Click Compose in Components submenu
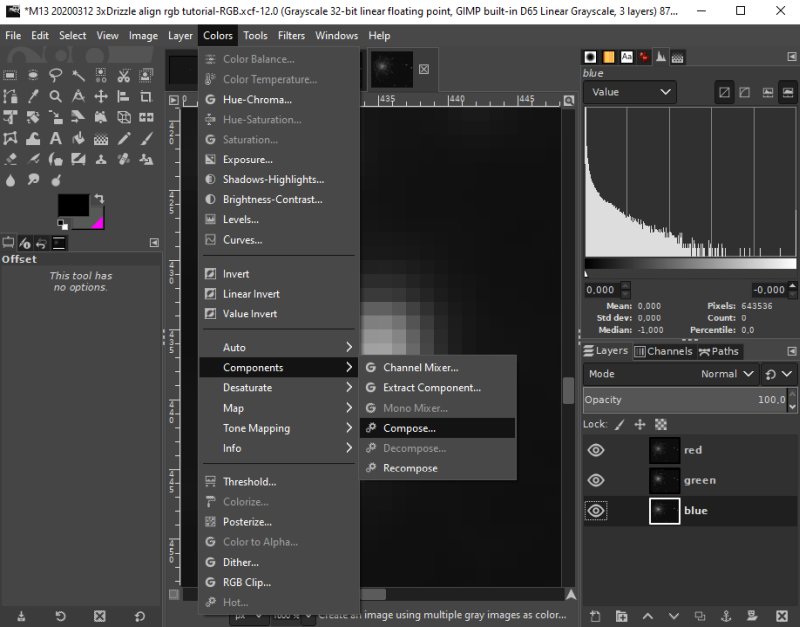The image size is (800, 627). click(x=438, y=428)
